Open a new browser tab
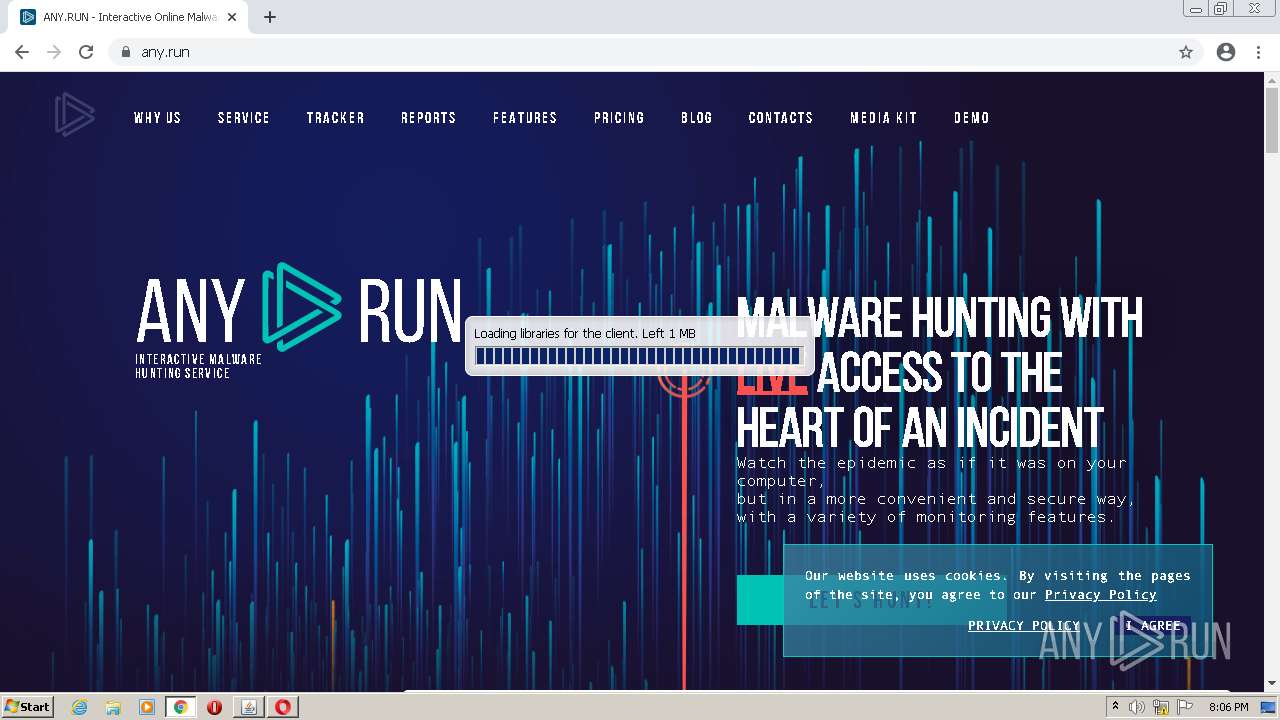 coord(270,17)
